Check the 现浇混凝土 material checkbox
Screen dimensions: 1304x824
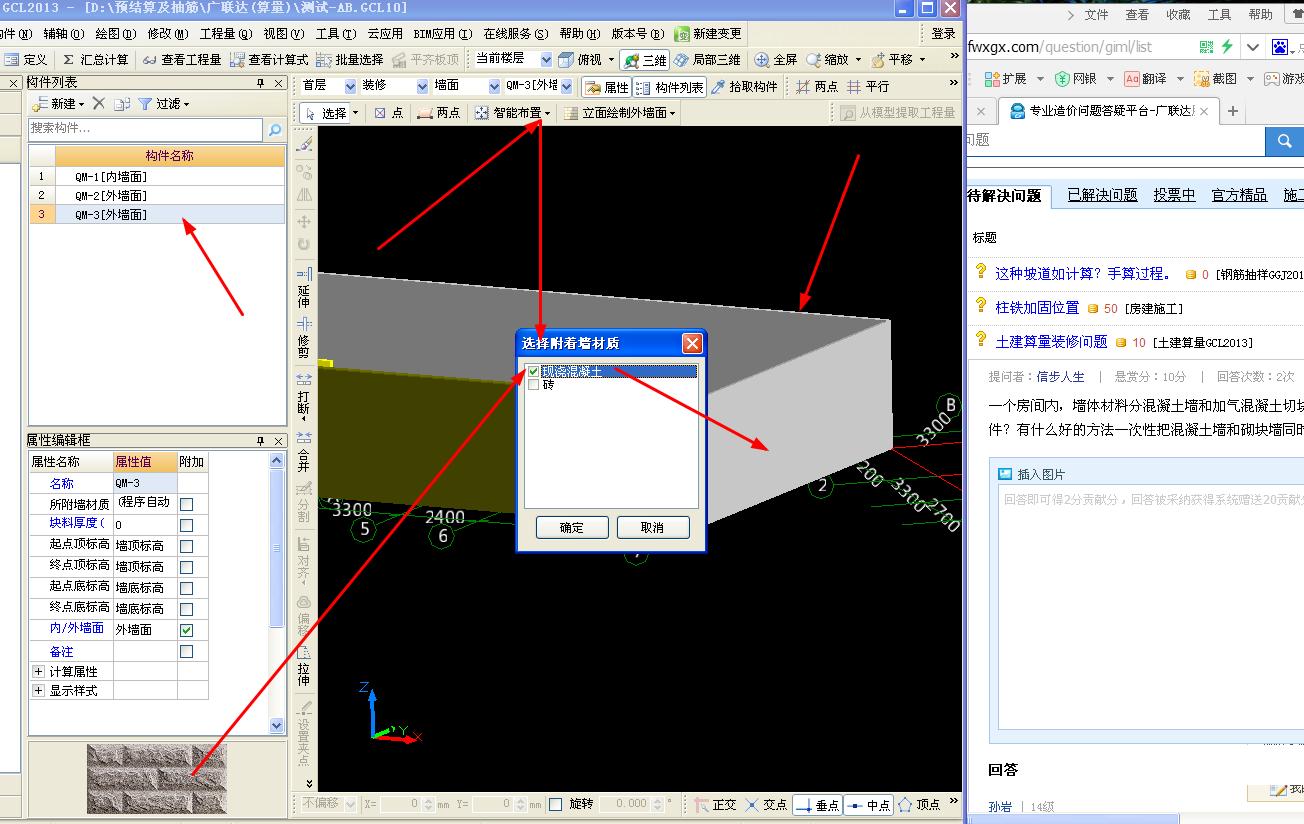pyautogui.click(x=533, y=371)
